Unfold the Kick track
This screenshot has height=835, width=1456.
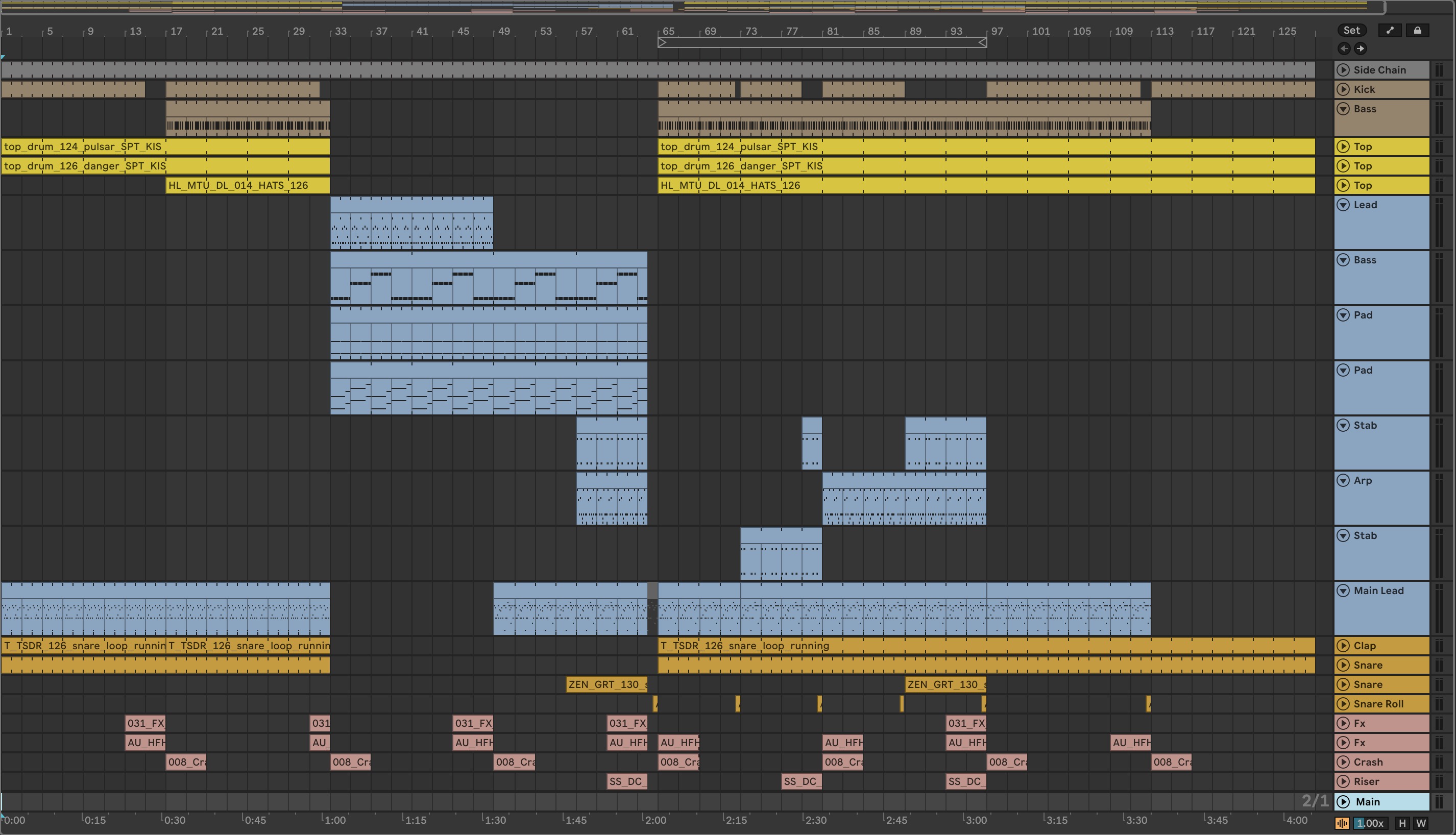point(1343,89)
